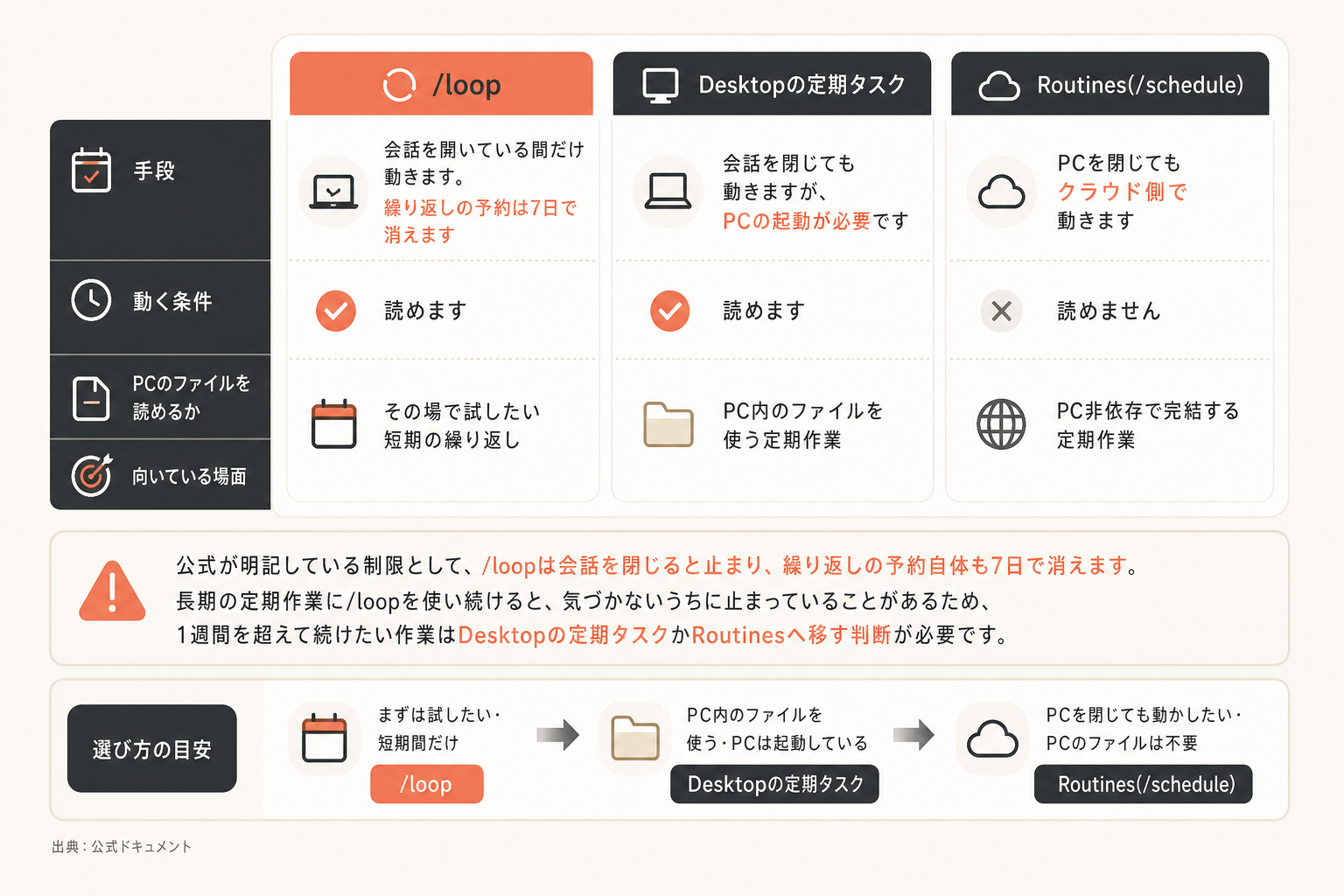Click the laptop icon next to 会話を閉じても

668,192
